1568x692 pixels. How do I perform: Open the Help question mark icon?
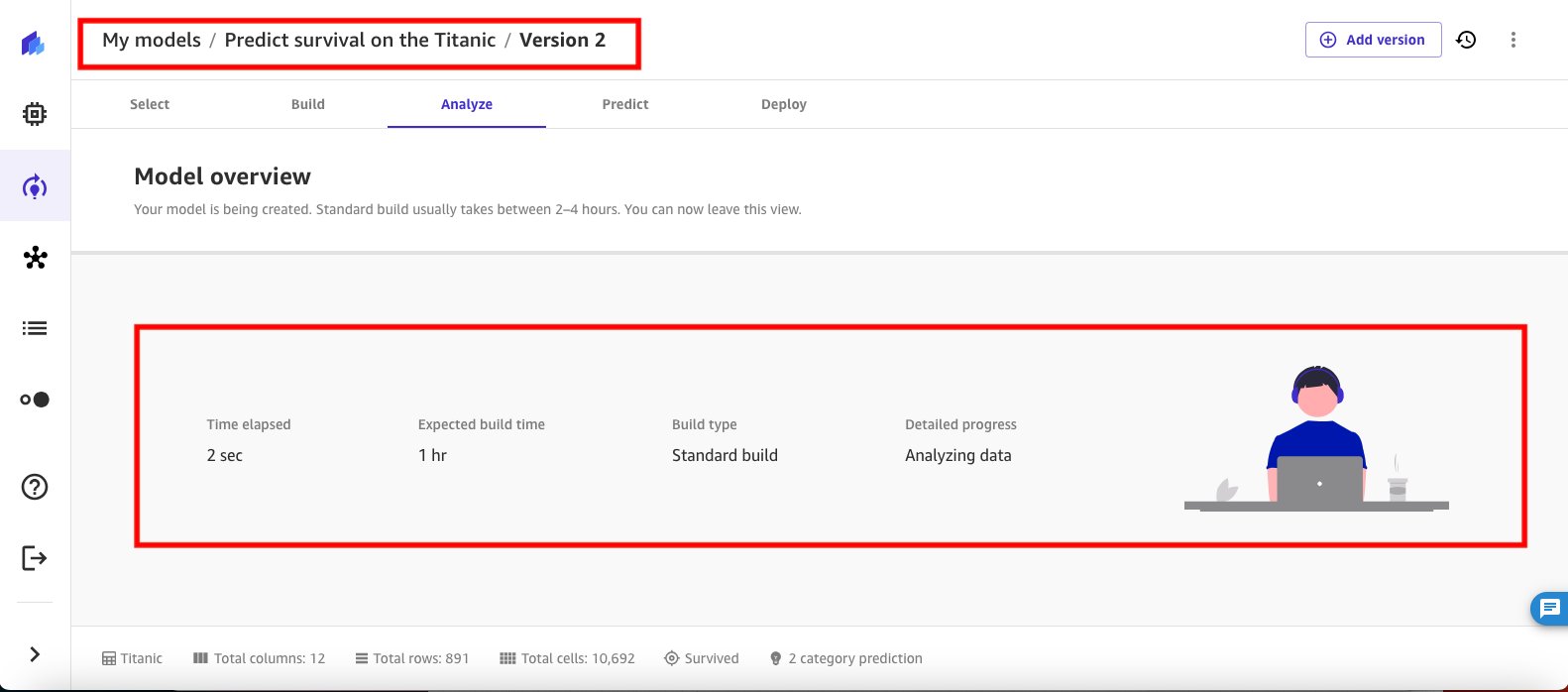35,487
